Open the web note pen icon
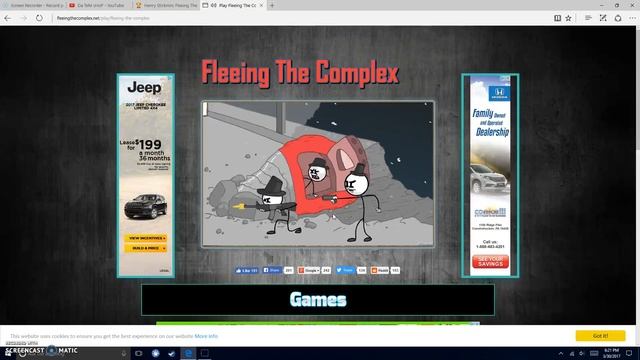The height and width of the screenshot is (360, 640). click(603, 18)
